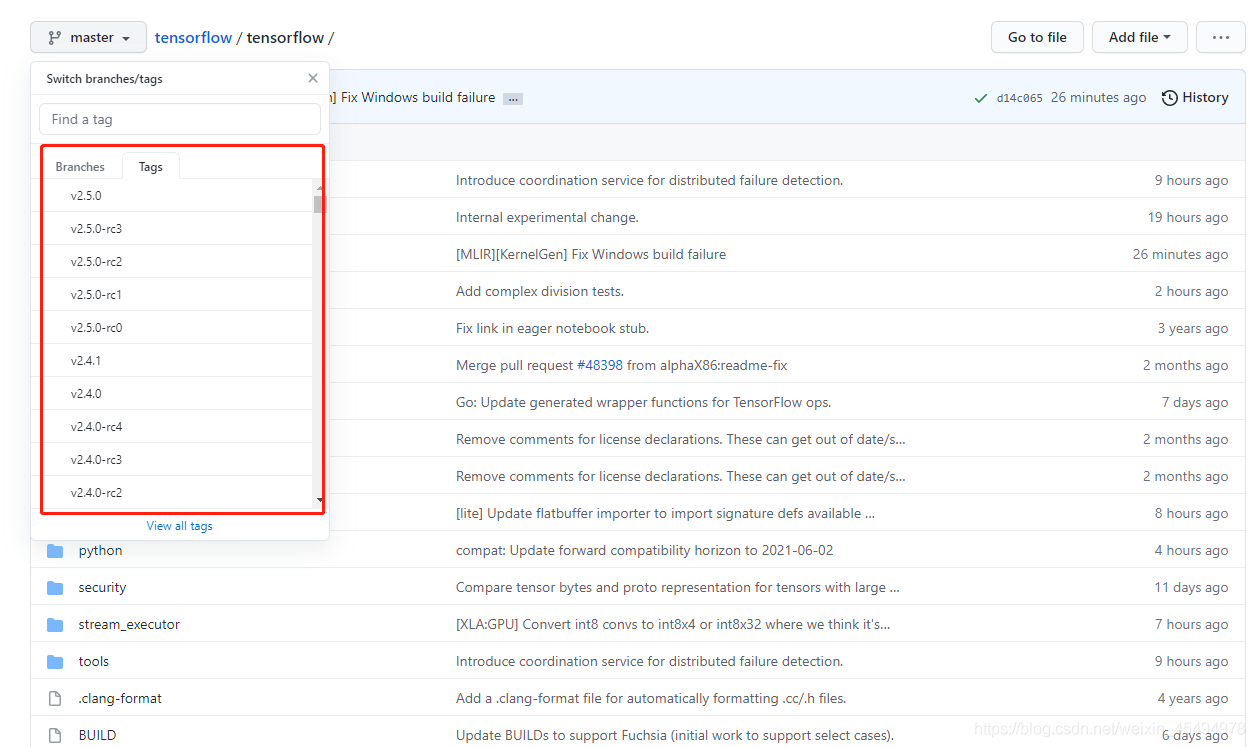
Task: Open the tools folder
Action: [94, 661]
